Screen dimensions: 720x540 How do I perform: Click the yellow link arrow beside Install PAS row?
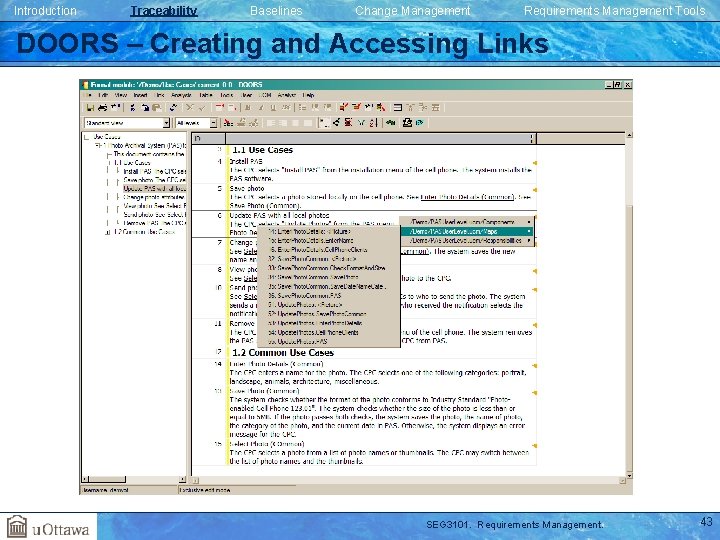pos(534,163)
